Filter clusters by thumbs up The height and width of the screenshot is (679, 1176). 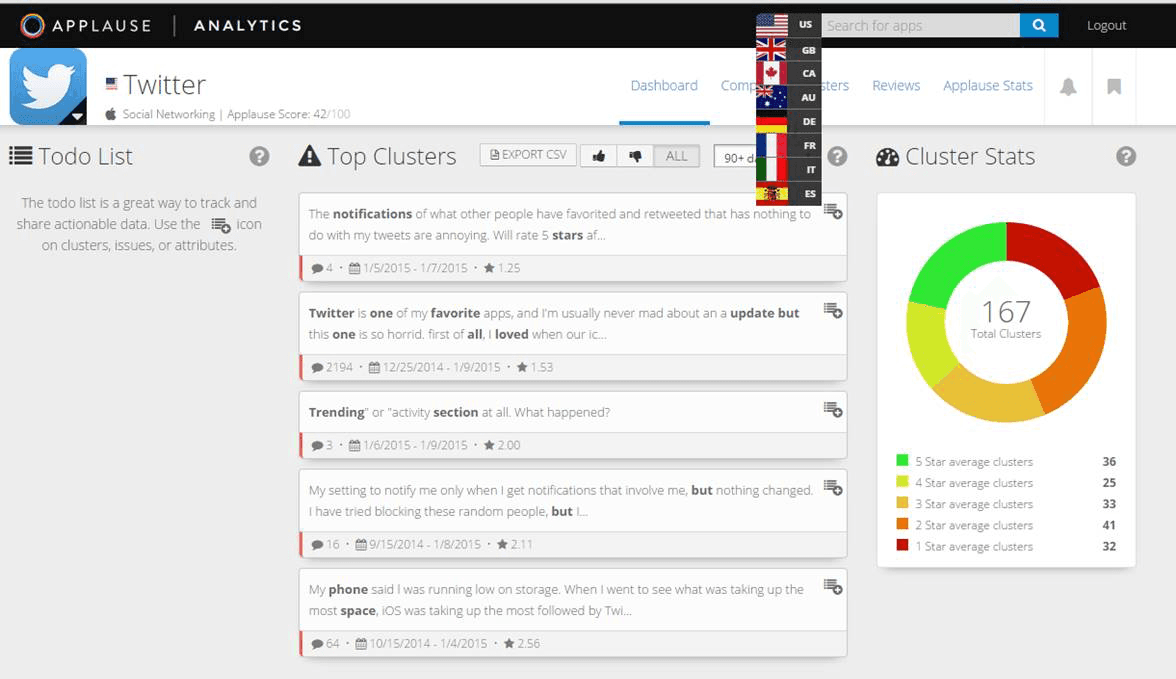pyautogui.click(x=598, y=156)
